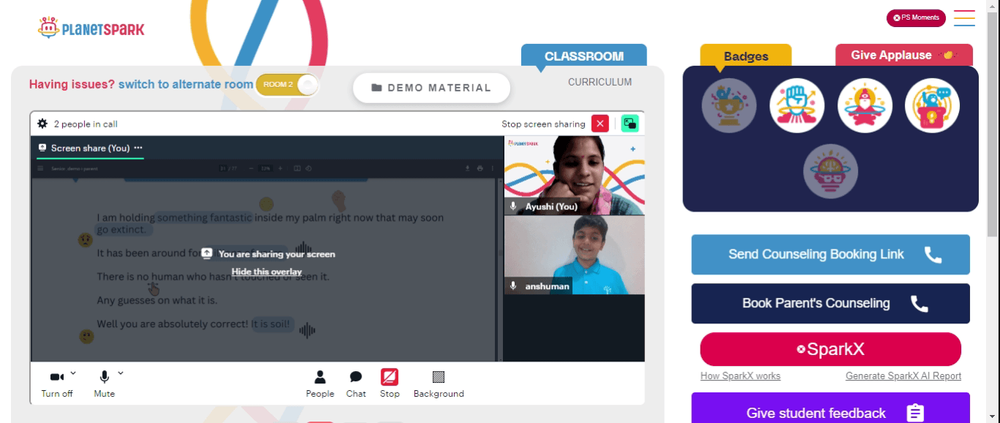This screenshot has width=1000, height=423.
Task: Award the greyed trophy star badge
Action: coord(729,106)
